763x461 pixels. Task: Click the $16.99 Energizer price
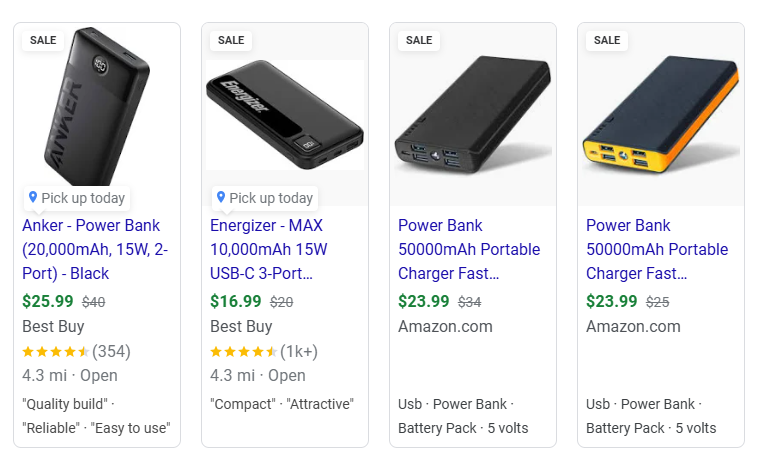pyautogui.click(x=235, y=301)
